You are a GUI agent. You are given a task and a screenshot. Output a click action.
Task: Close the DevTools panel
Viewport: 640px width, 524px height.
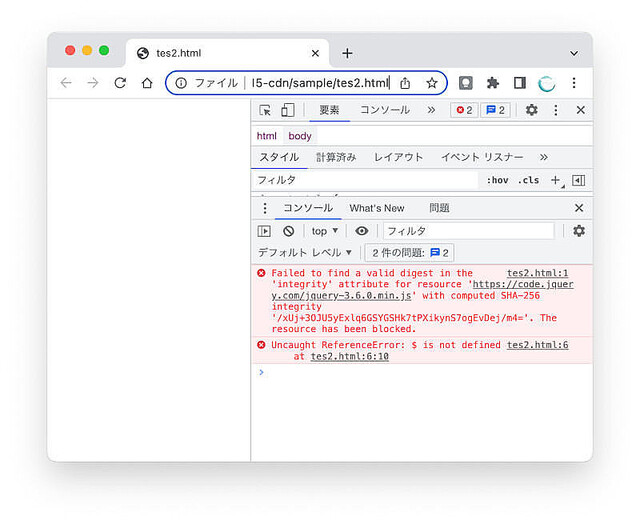580,110
